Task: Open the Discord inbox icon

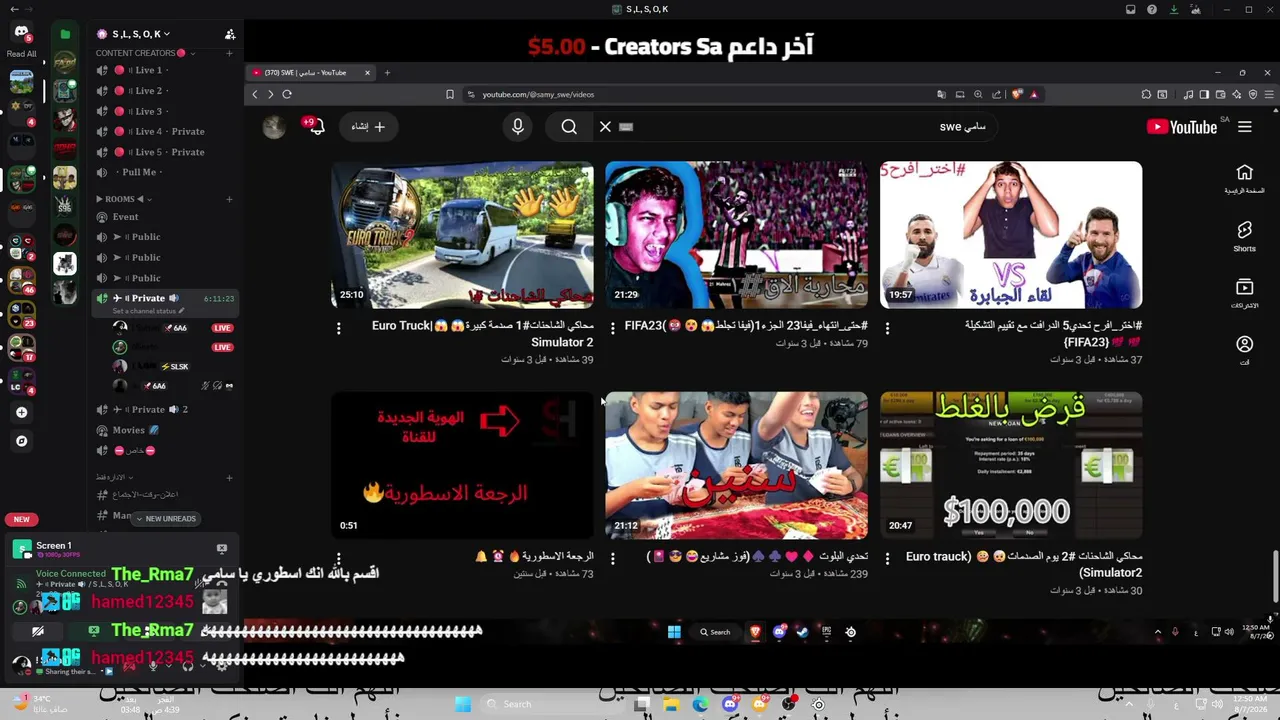Action: pyautogui.click(x=1130, y=9)
